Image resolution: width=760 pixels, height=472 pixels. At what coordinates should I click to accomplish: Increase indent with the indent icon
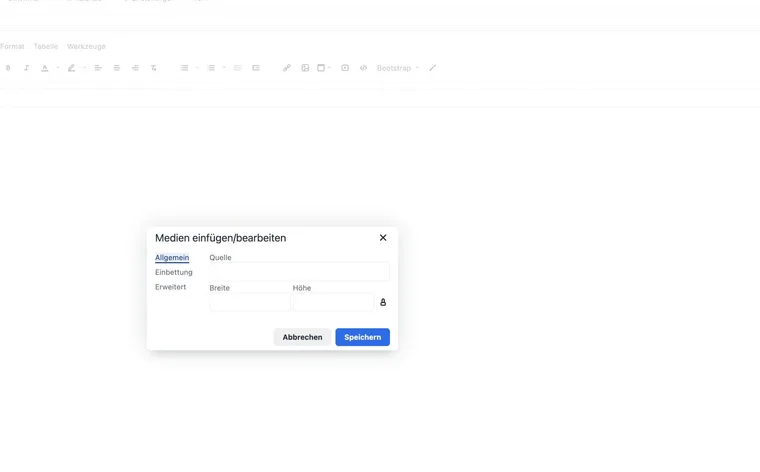(256, 68)
